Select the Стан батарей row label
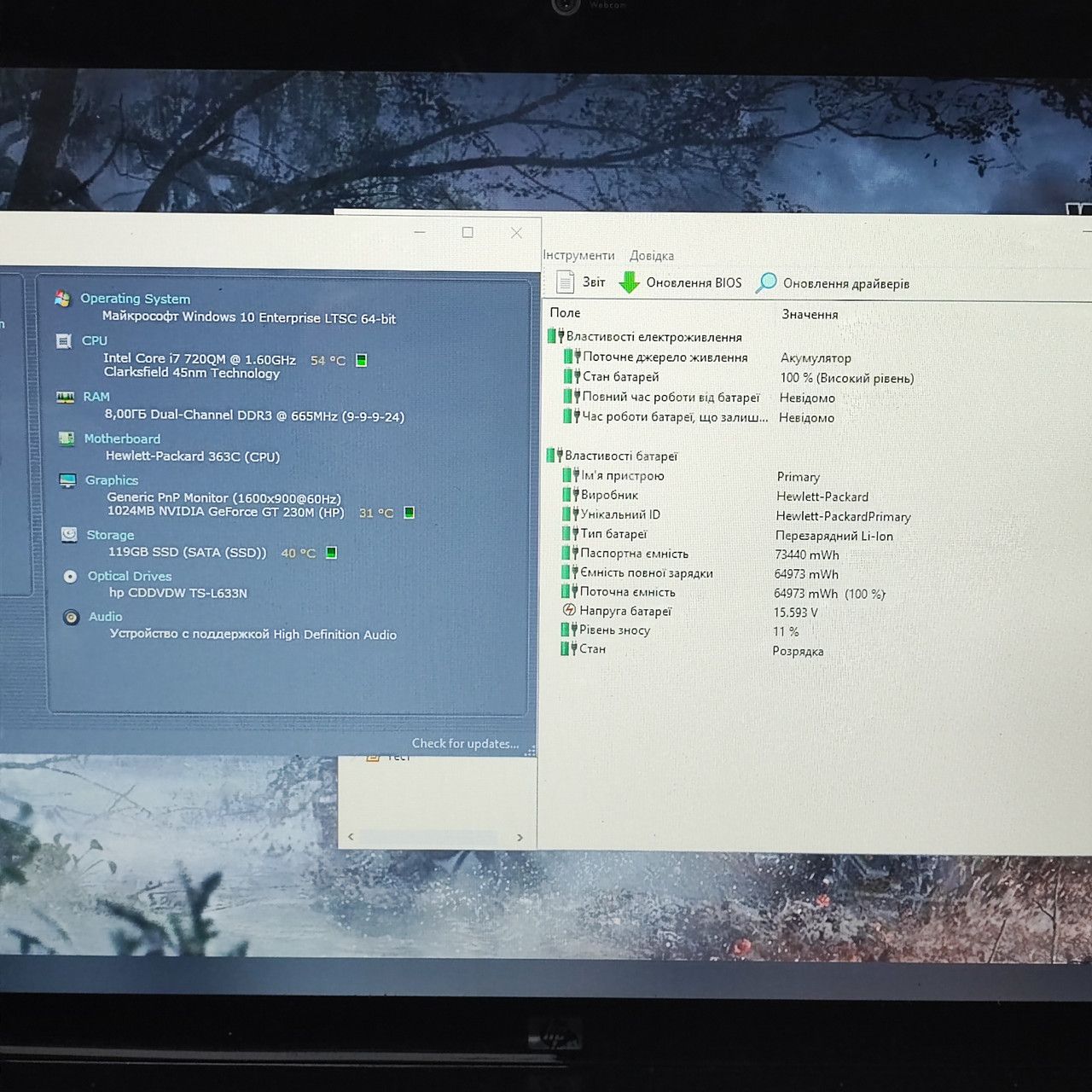This screenshot has width=1092, height=1092. coord(621,376)
